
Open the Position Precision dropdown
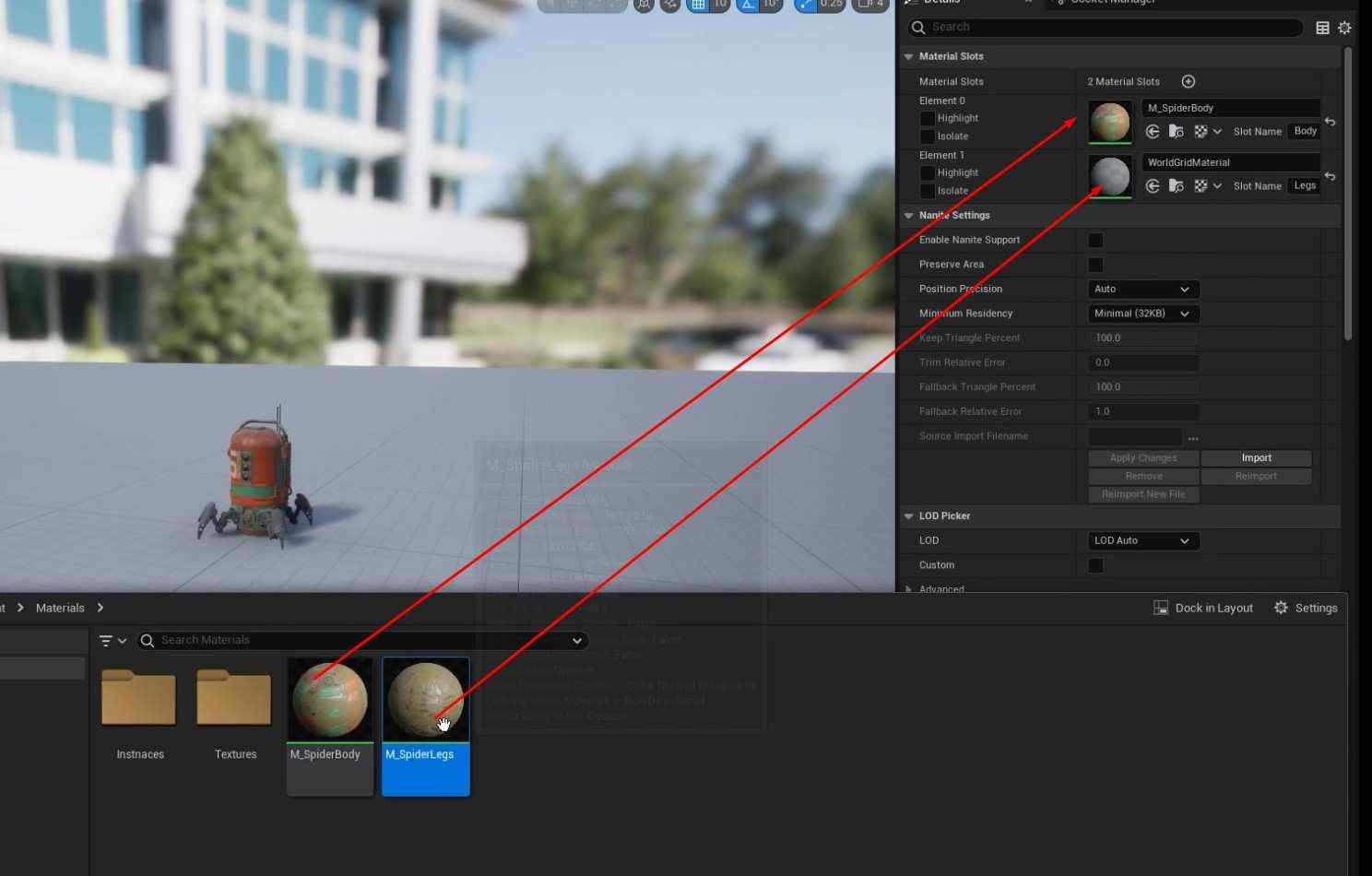pos(1143,289)
